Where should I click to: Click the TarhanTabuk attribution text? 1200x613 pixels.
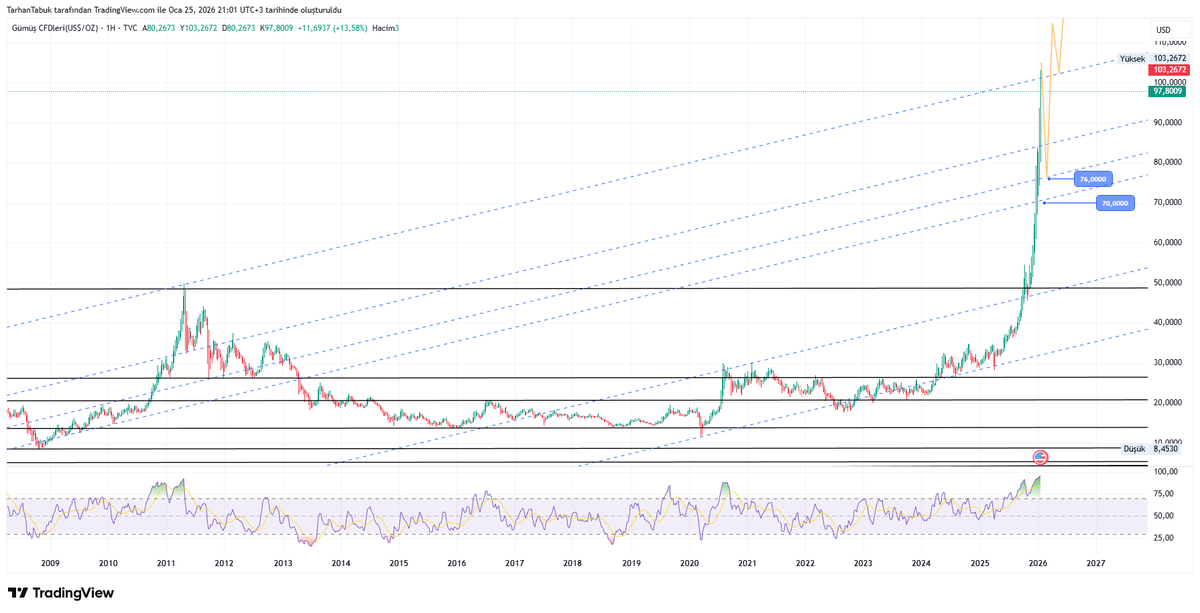click(x=173, y=9)
